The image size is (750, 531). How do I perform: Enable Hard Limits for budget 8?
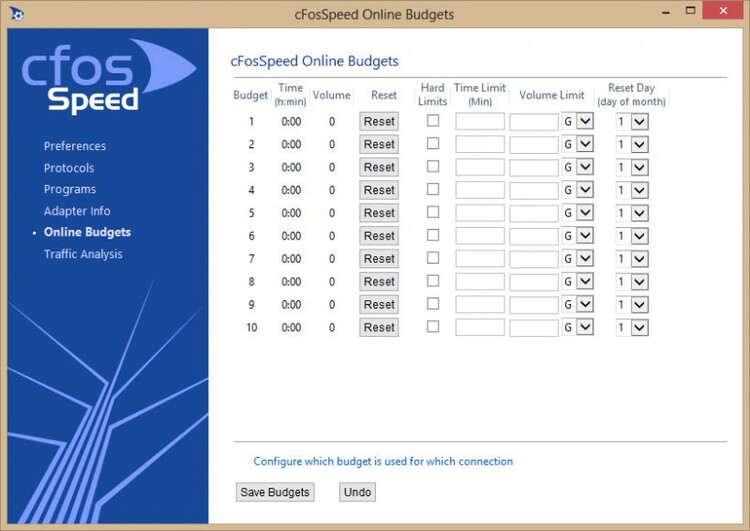tap(433, 281)
